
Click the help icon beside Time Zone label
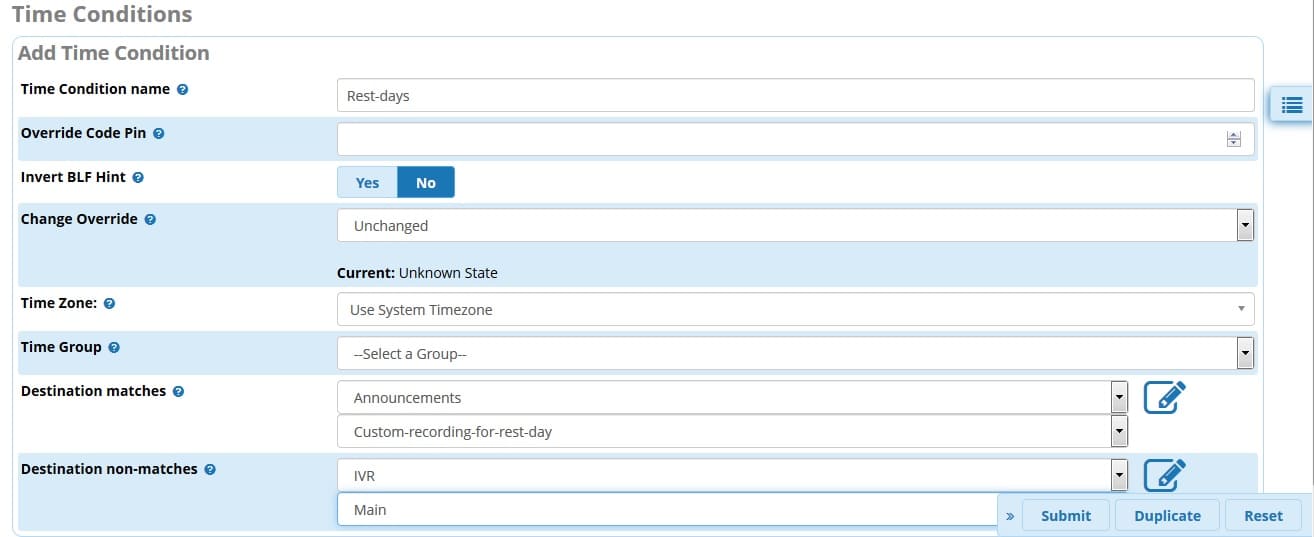109,303
